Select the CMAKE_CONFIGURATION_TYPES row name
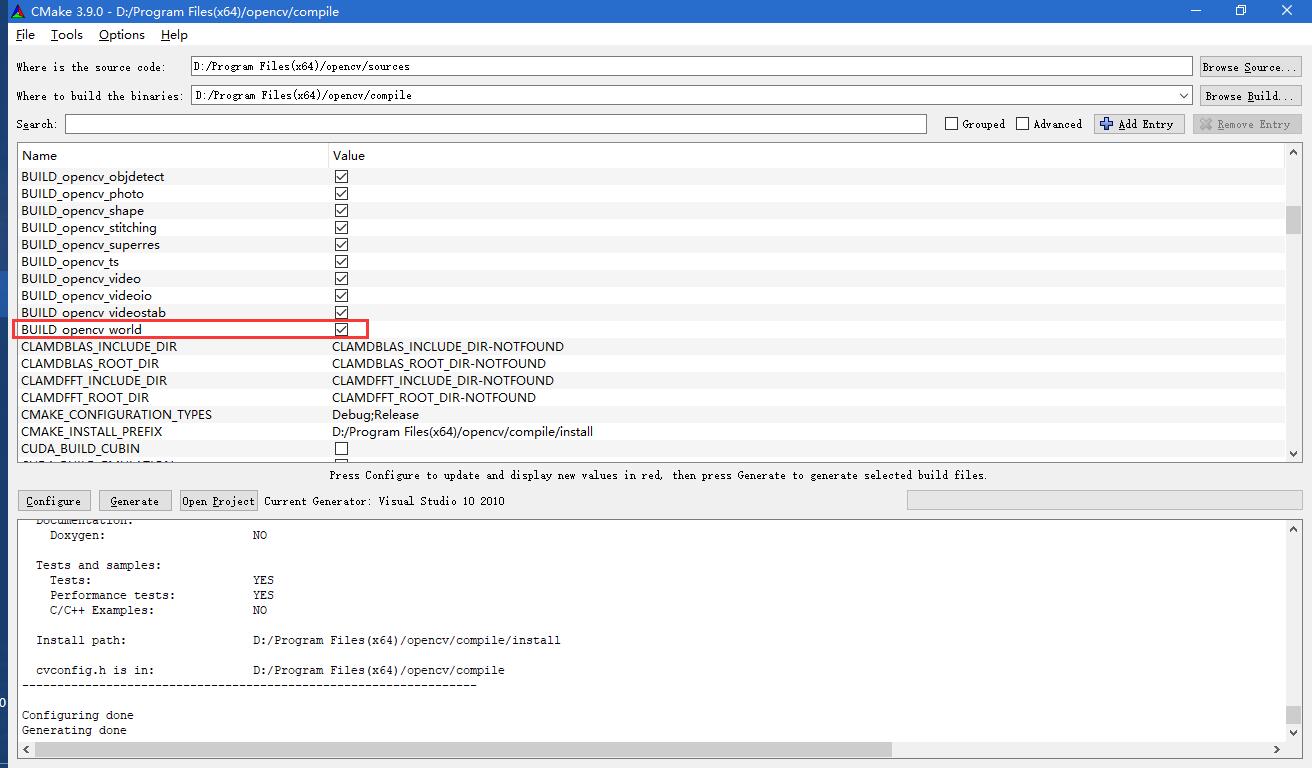Viewport: 1312px width, 768px height. (116, 415)
